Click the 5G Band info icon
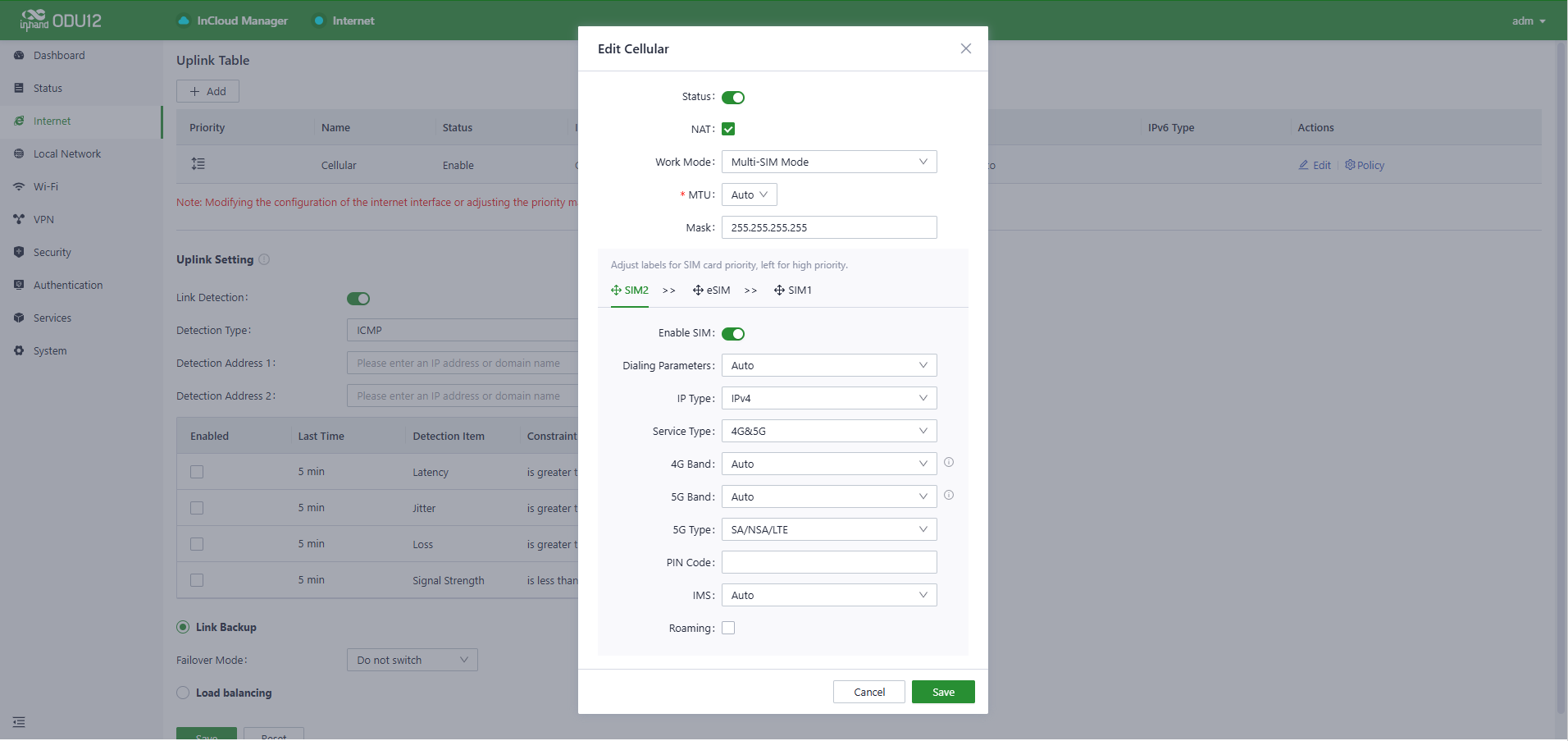Image resolution: width=1568 pixels, height=741 pixels. [949, 496]
